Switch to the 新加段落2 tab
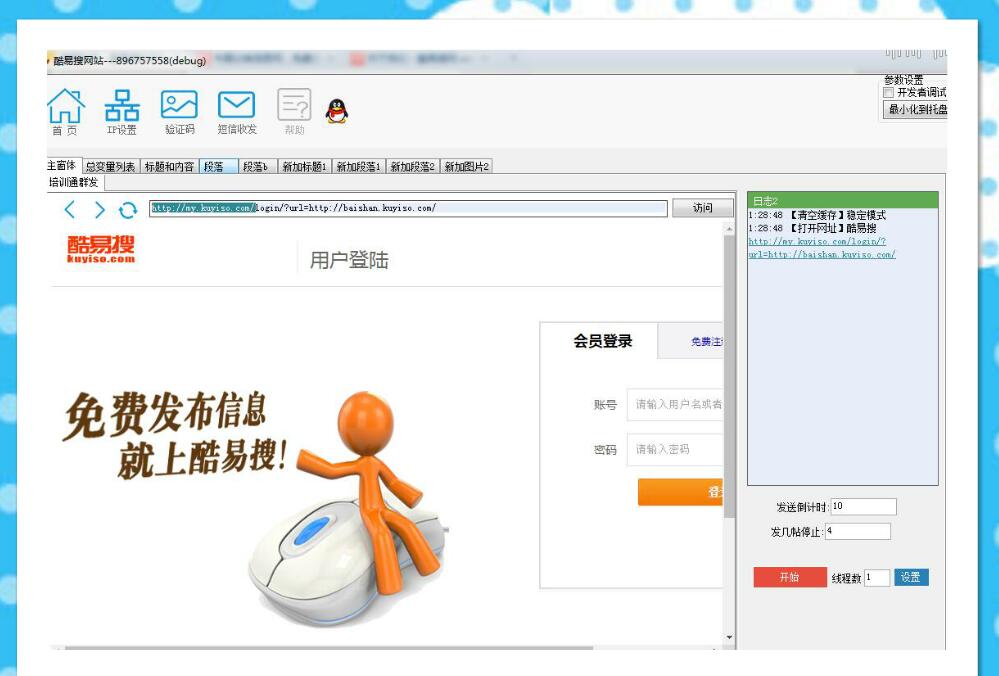The height and width of the screenshot is (676, 999). 412,166
